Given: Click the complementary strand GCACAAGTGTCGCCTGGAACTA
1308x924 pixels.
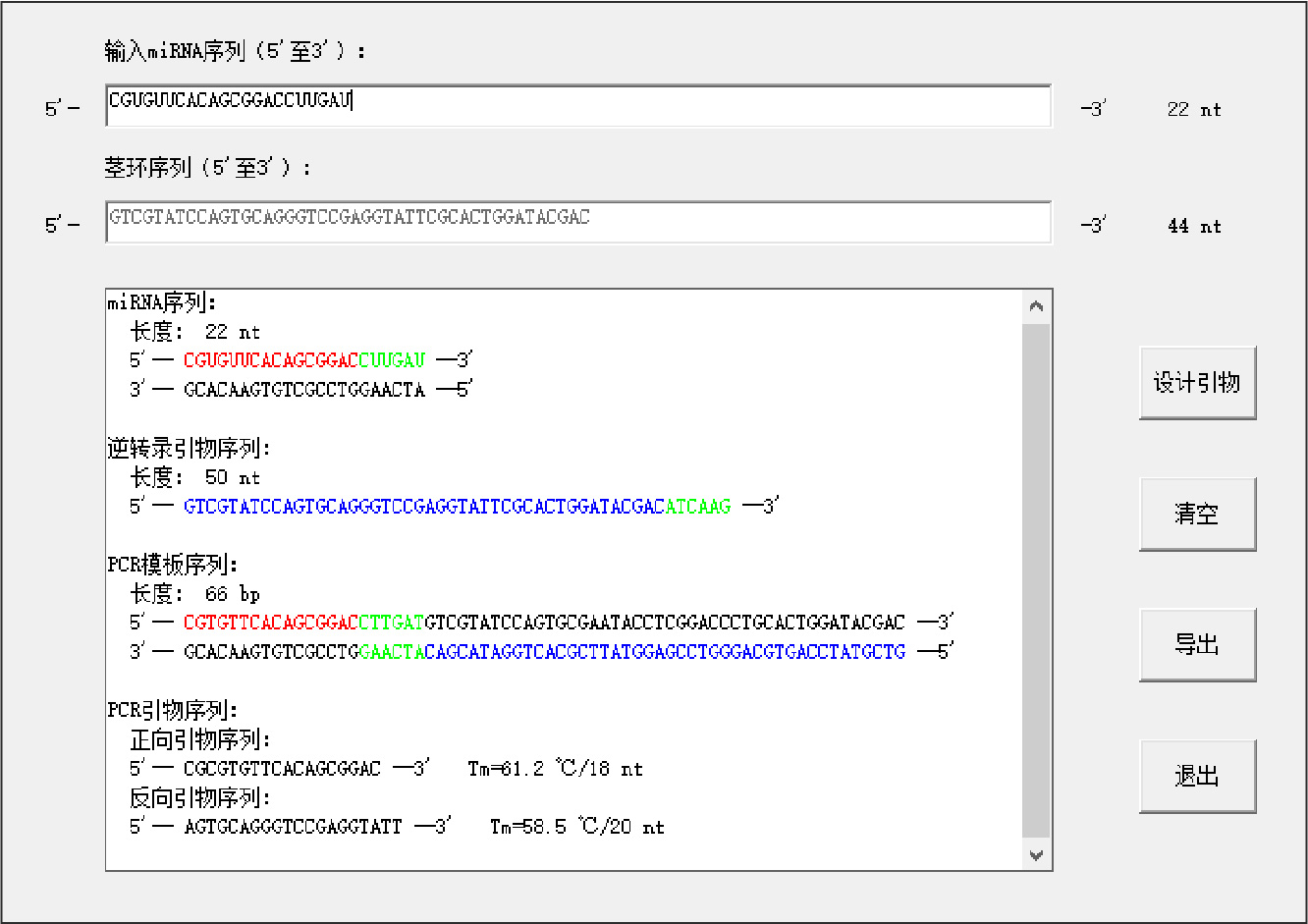Looking at the screenshot, I should [304, 390].
